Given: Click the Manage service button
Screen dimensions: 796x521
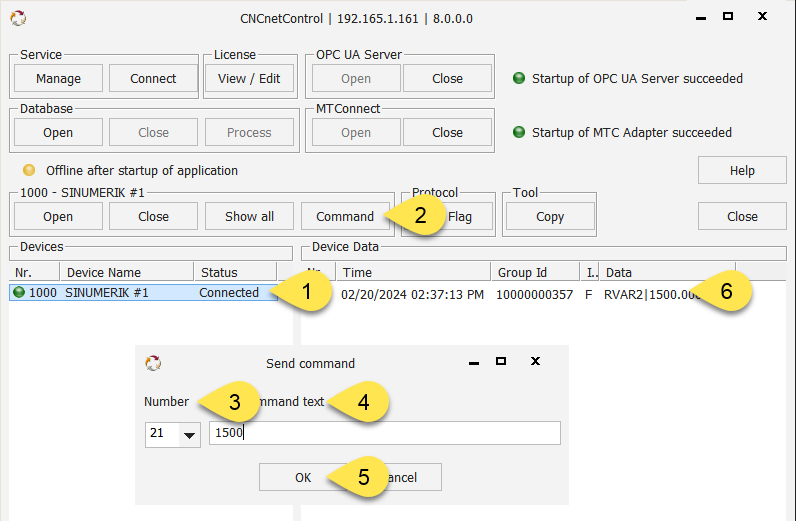Looking at the screenshot, I should click(x=58, y=79).
